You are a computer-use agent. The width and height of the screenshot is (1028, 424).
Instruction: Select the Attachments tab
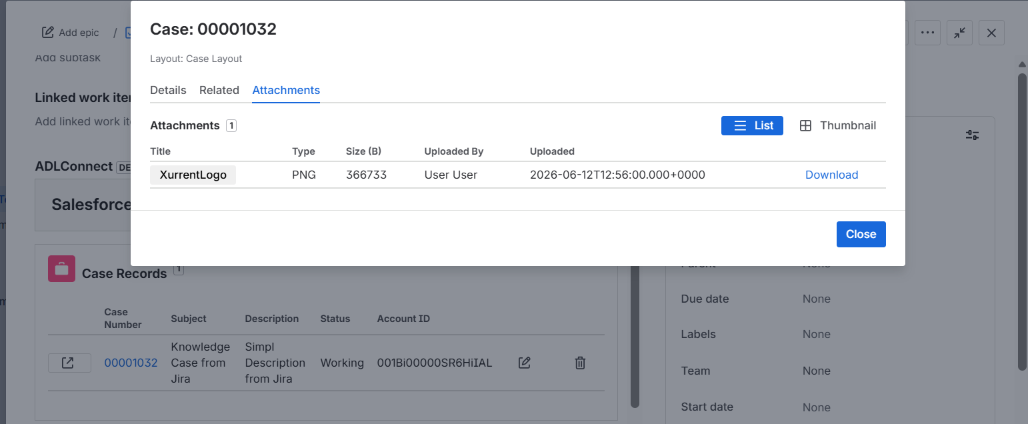coord(286,90)
